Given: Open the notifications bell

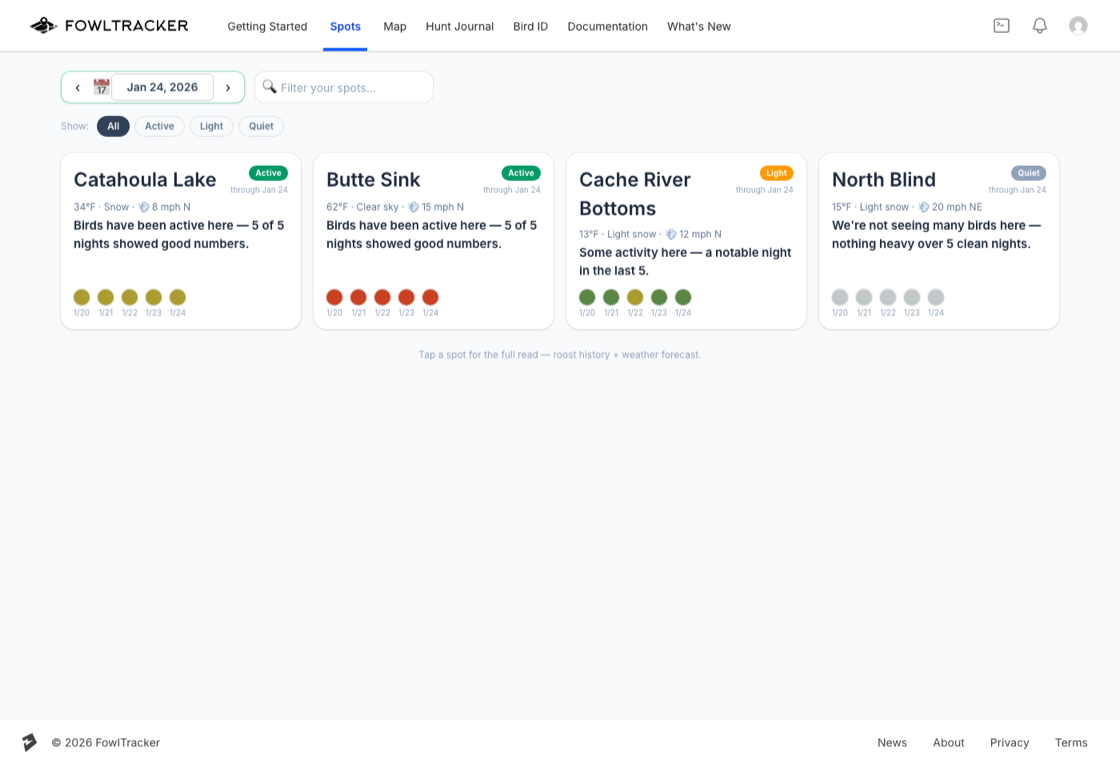Looking at the screenshot, I should [x=1040, y=26].
